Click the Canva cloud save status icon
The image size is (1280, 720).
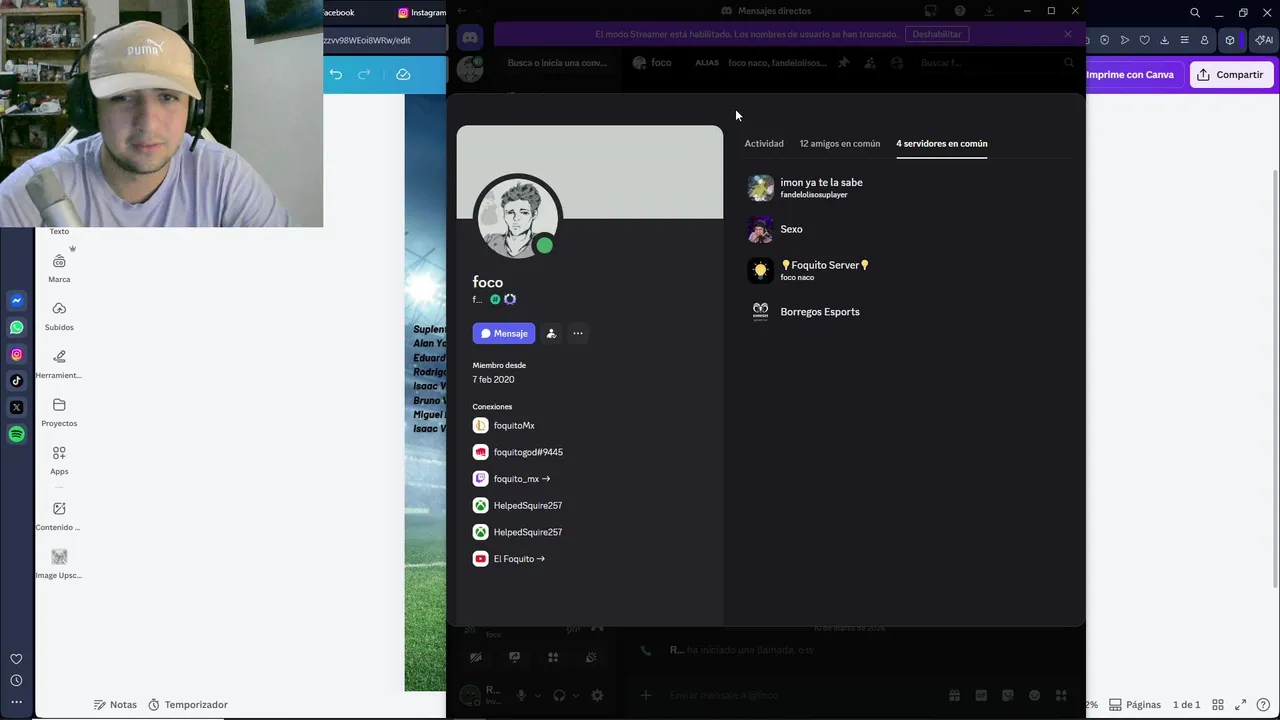click(x=403, y=74)
